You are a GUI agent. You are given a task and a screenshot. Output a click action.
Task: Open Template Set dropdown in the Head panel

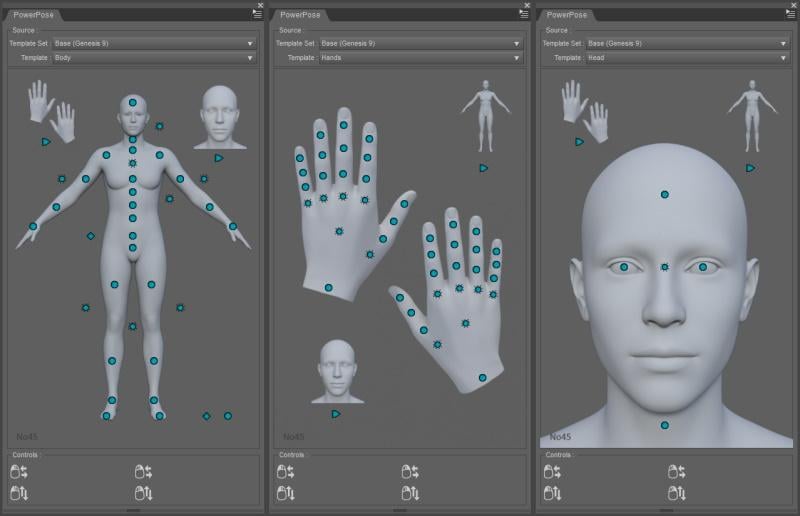click(687, 43)
